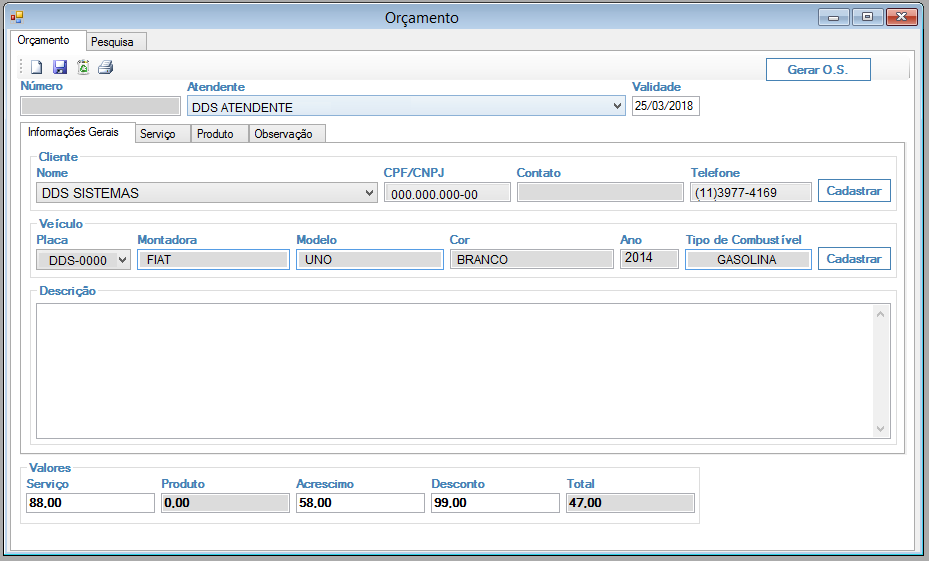Click the Cor field showing BRANCO

coord(531,259)
